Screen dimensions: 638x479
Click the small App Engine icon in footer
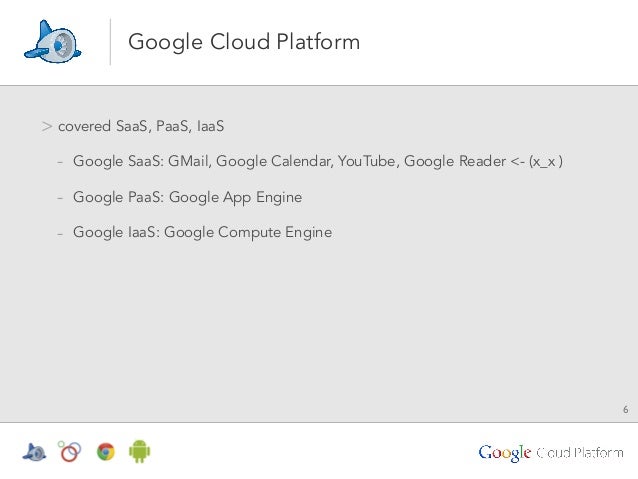[34, 451]
